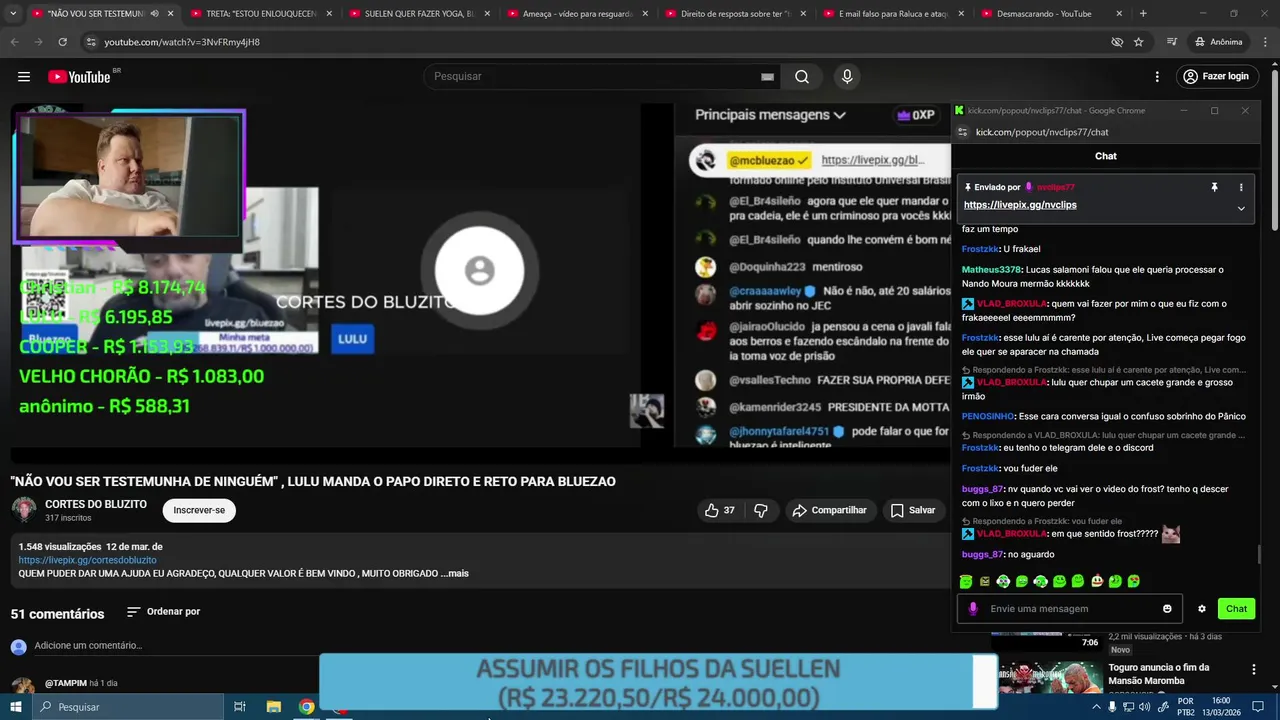Click the YouTube search magnifier button
1280x720 pixels.
click(x=802, y=77)
